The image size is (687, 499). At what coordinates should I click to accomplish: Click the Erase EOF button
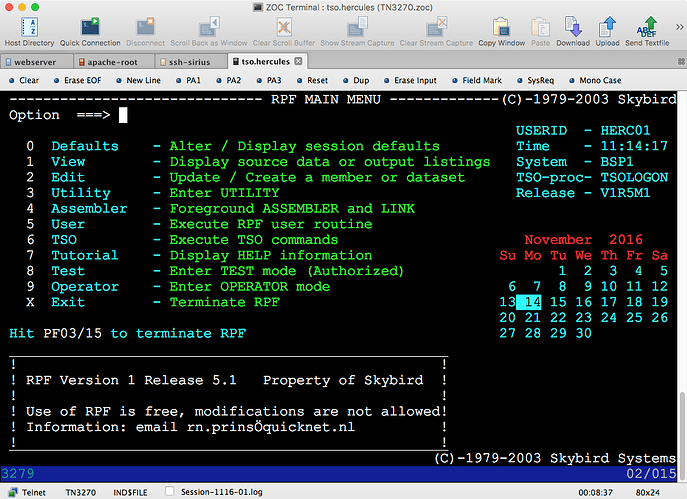tap(78, 80)
